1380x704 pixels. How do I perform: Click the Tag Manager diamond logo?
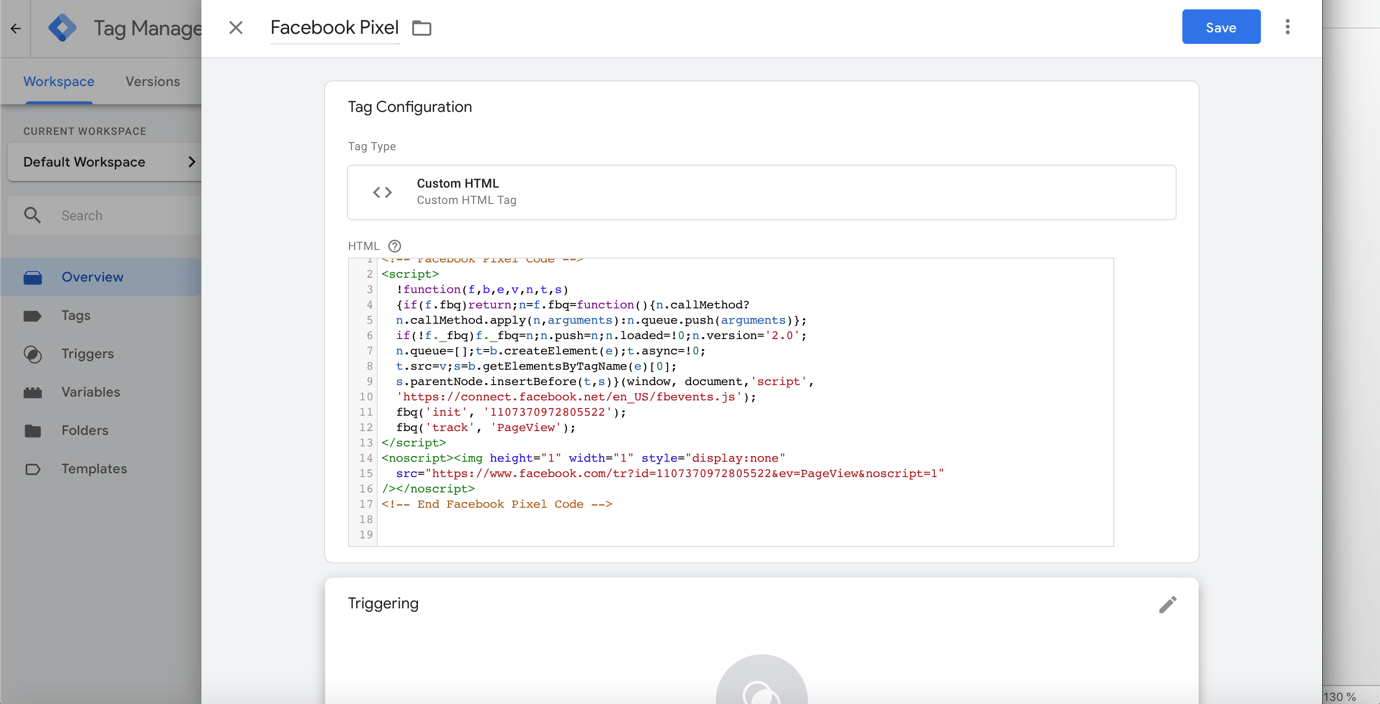62,28
